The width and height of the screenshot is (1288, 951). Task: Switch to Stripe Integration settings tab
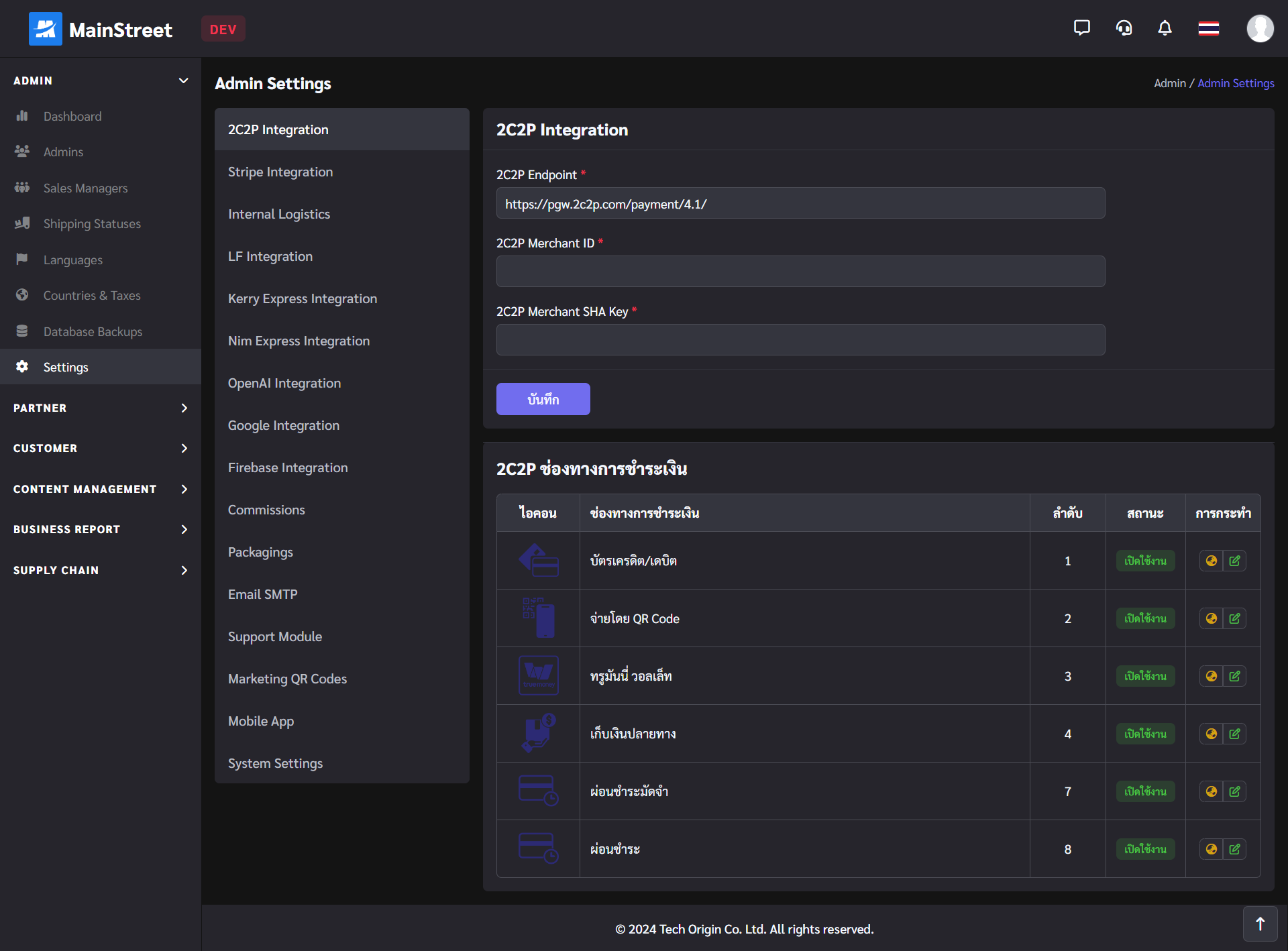pyautogui.click(x=342, y=172)
